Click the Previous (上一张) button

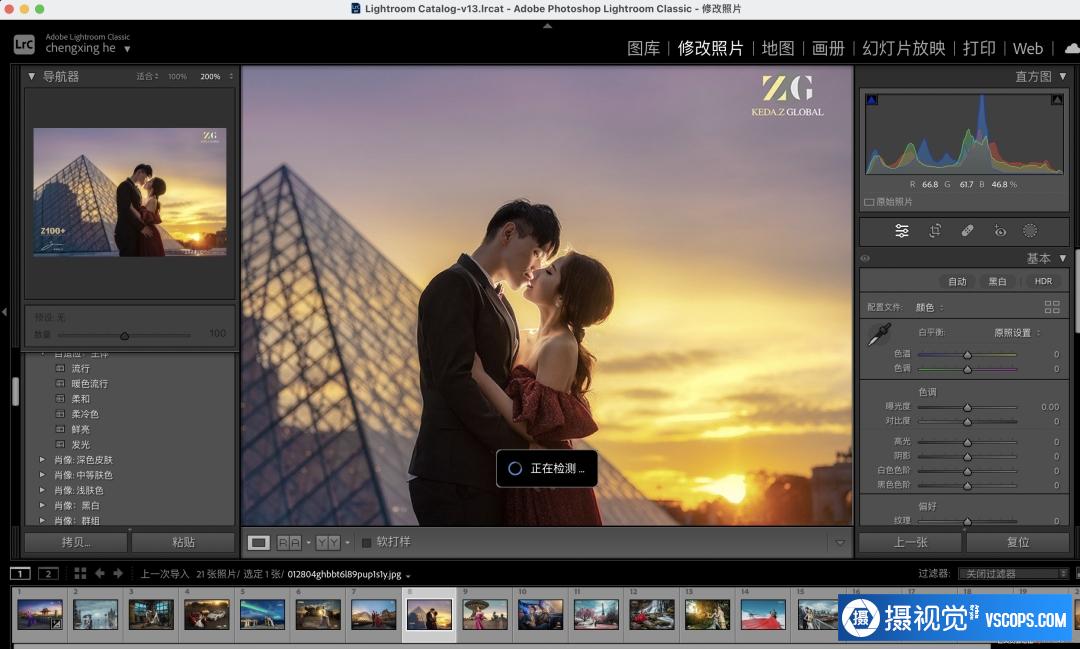(x=910, y=542)
